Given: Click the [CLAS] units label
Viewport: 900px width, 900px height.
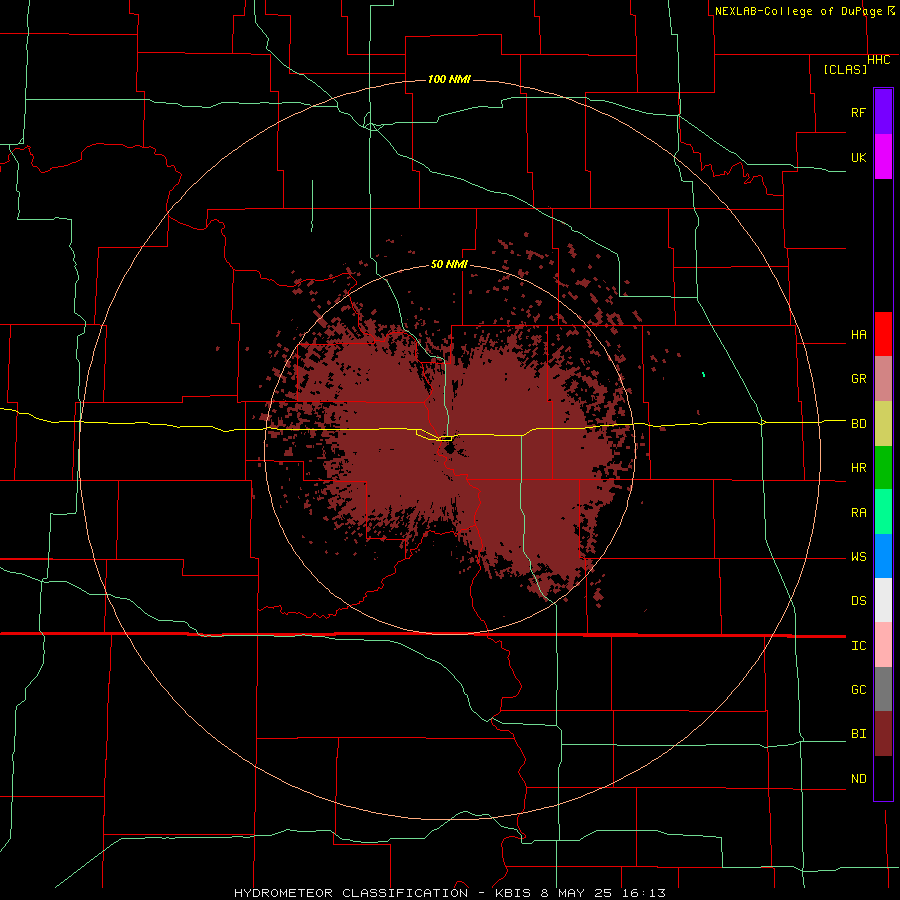Looking at the screenshot, I should (x=845, y=70).
